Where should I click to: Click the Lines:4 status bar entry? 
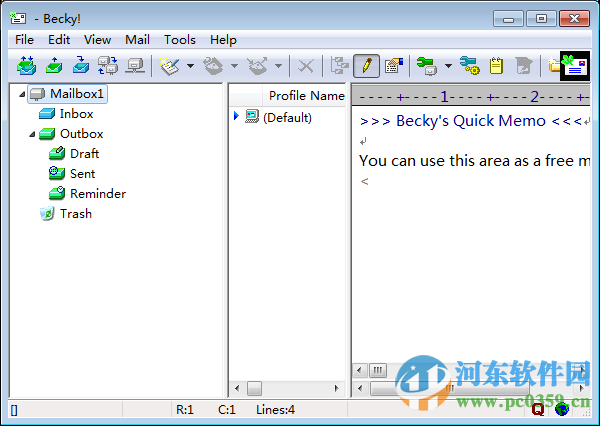coord(276,410)
